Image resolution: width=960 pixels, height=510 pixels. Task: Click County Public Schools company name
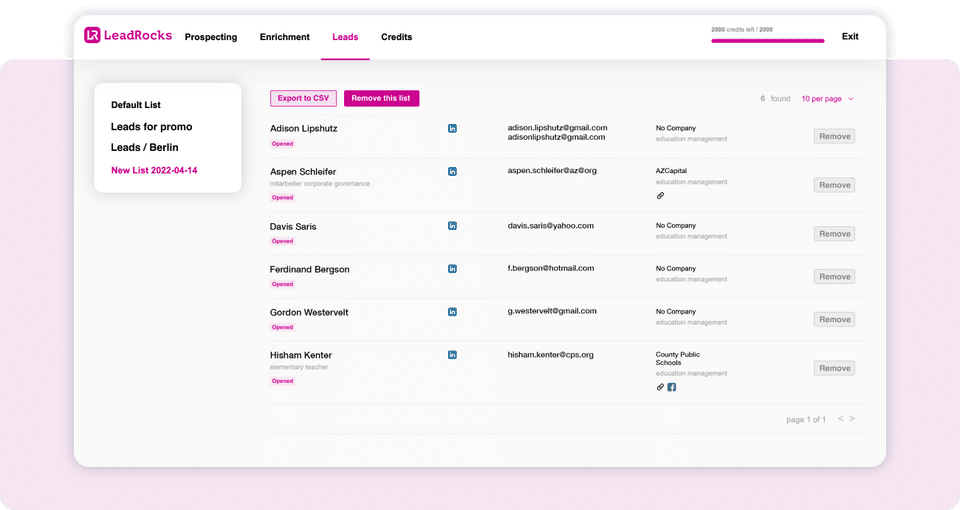(x=678, y=358)
